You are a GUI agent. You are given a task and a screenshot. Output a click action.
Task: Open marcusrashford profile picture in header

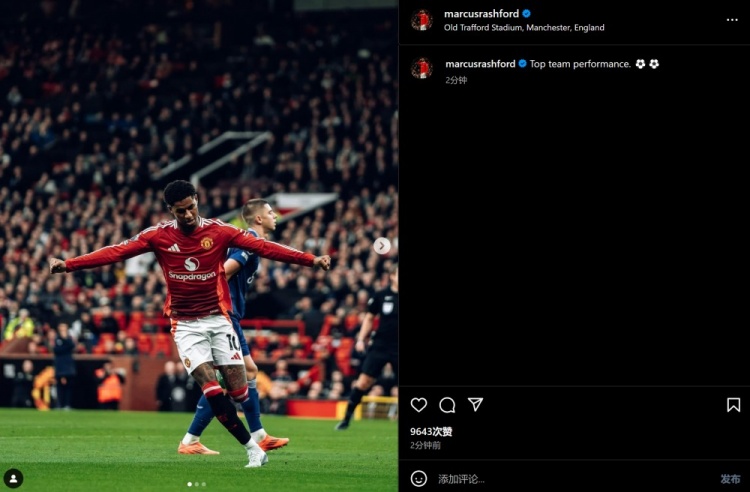421,20
